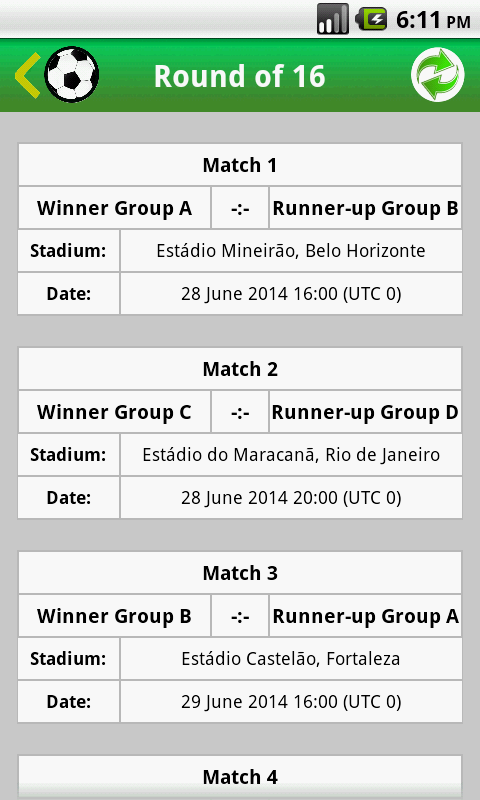The image size is (480, 800).
Task: Tap the battery charging status icon
Action: point(371,19)
